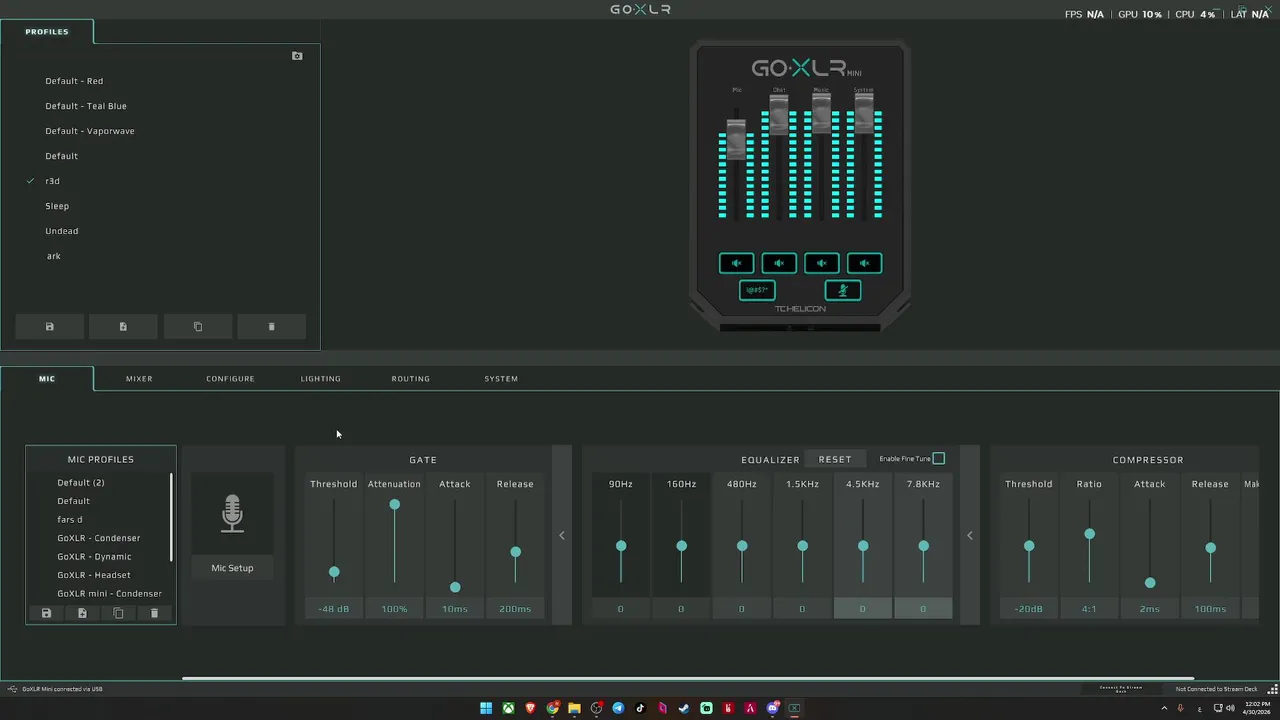Show hidden system tray icons
The width and height of the screenshot is (1280, 720).
tap(1164, 708)
